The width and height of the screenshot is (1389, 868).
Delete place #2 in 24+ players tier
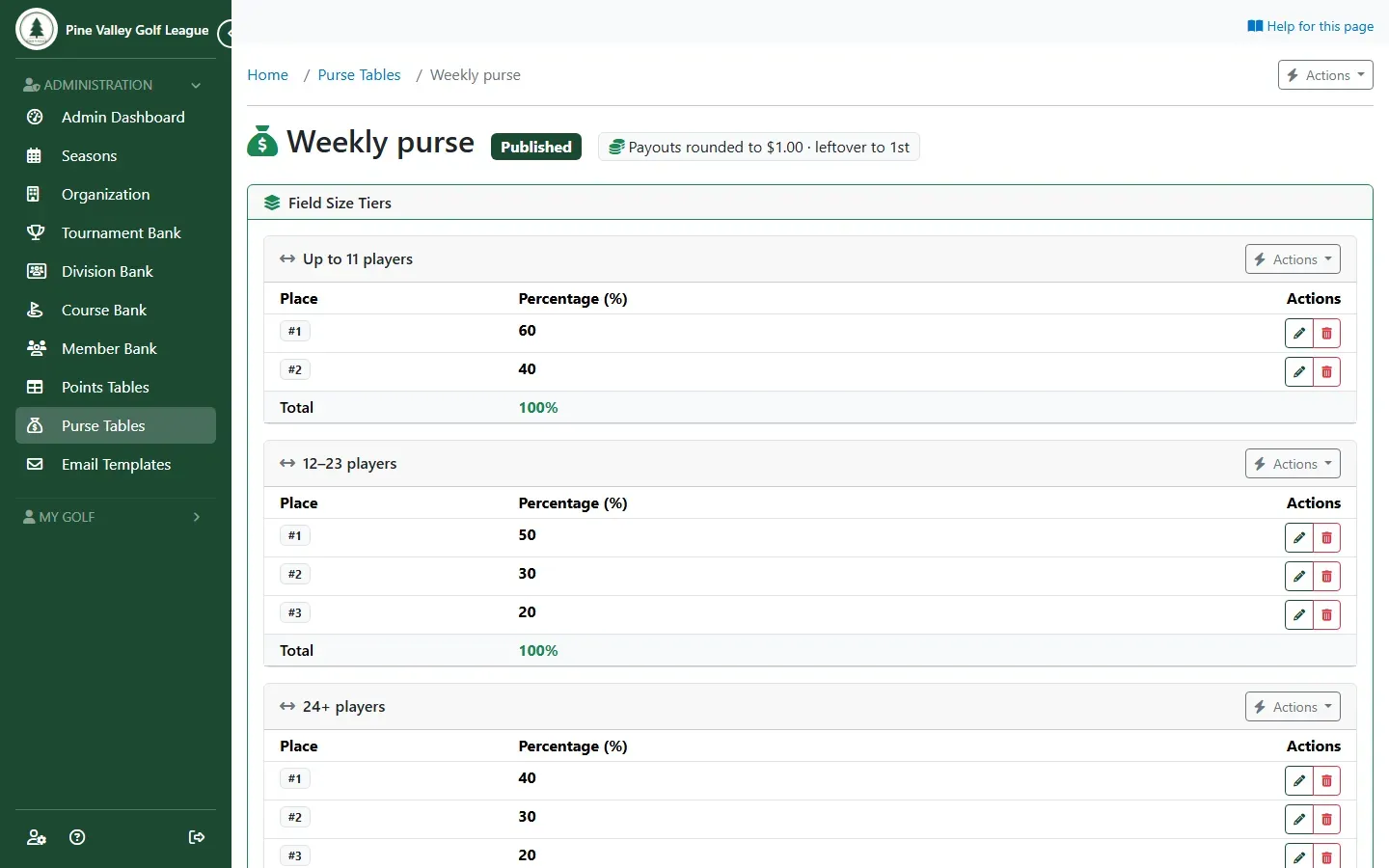1327,820
